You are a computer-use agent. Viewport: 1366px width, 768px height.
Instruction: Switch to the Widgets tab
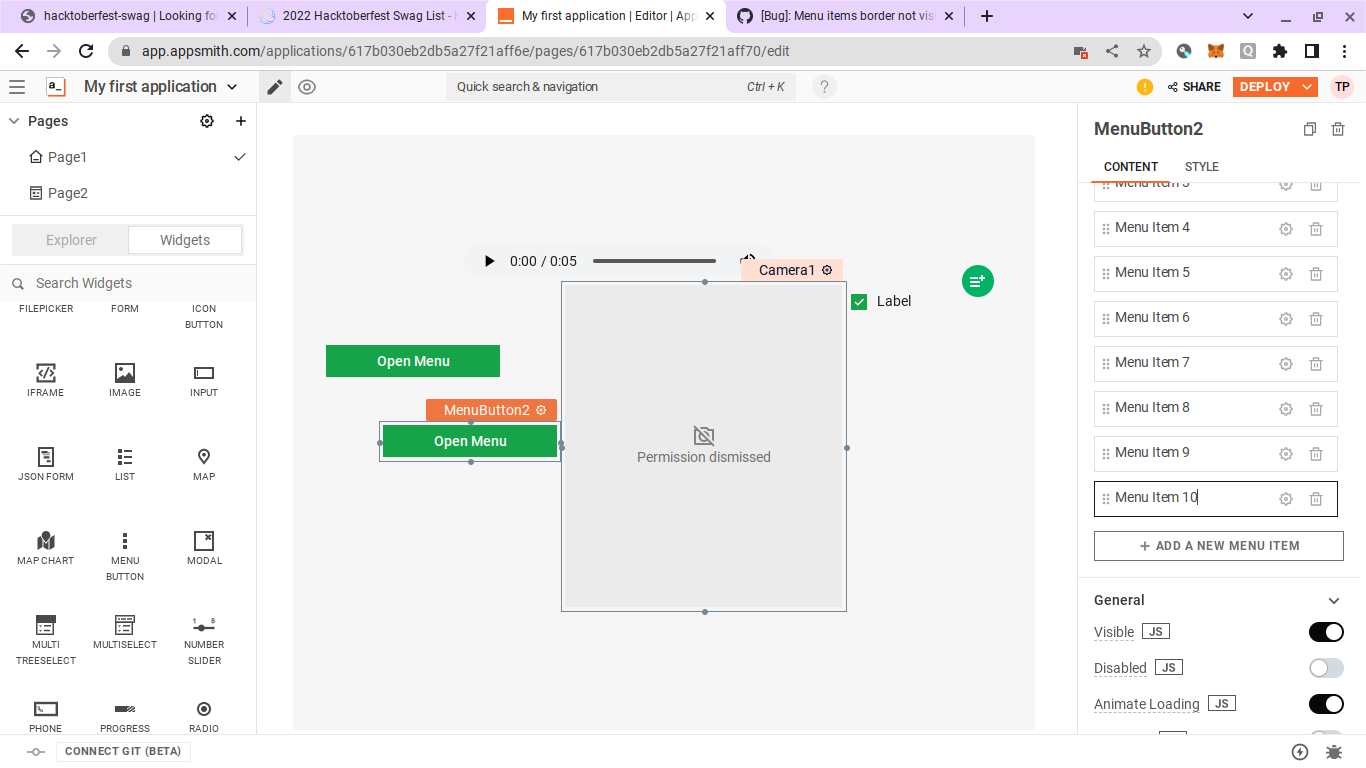[185, 240]
